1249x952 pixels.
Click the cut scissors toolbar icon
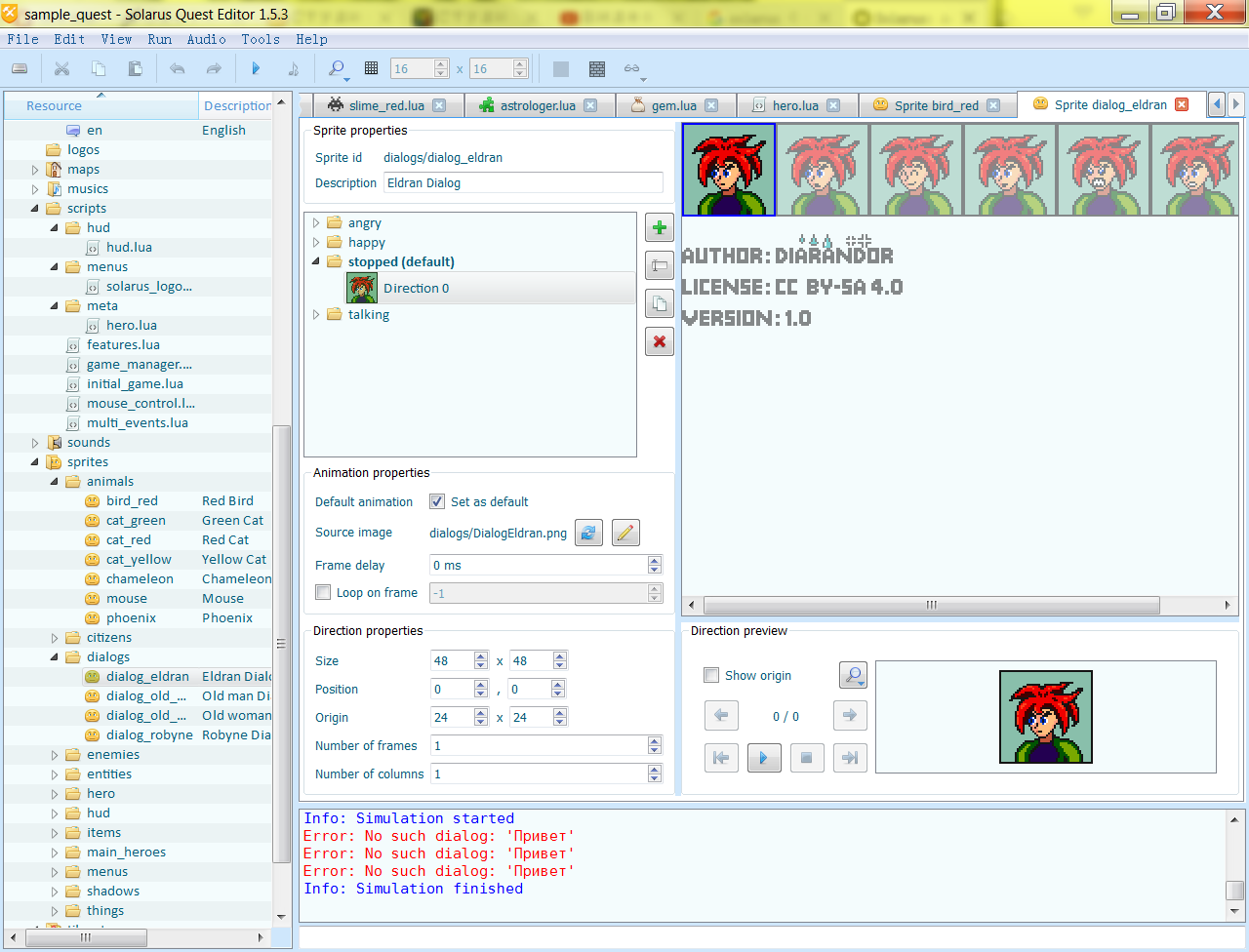click(x=61, y=68)
